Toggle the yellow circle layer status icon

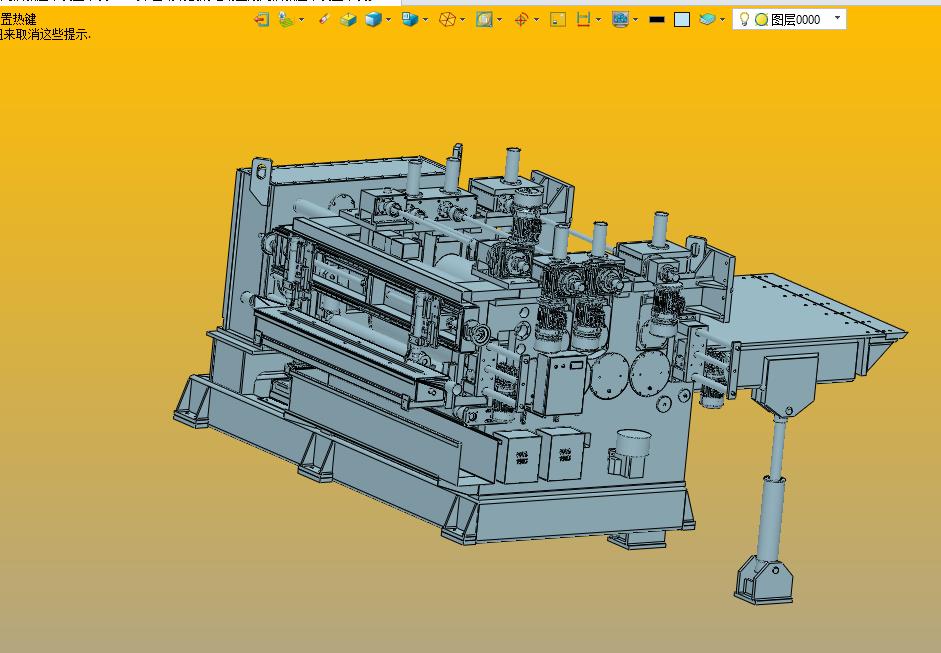(762, 20)
